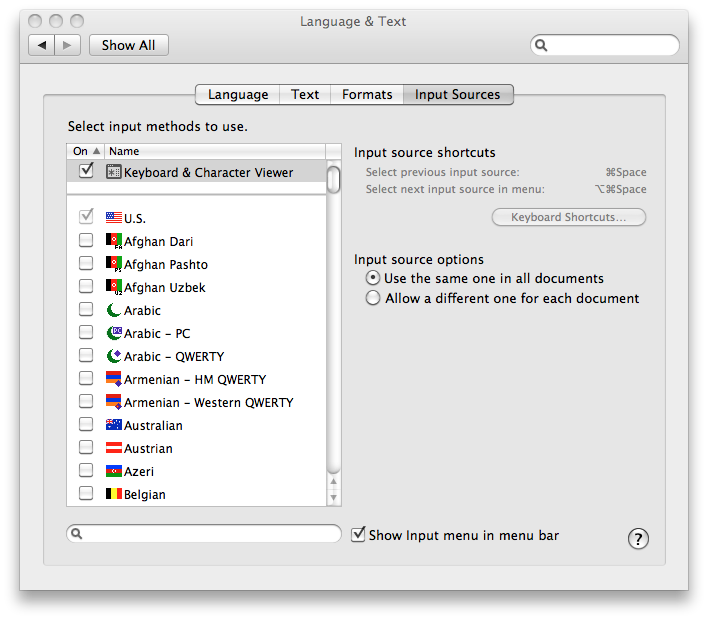Open the Help question mark button
The width and height of the screenshot is (708, 620).
pos(638,539)
